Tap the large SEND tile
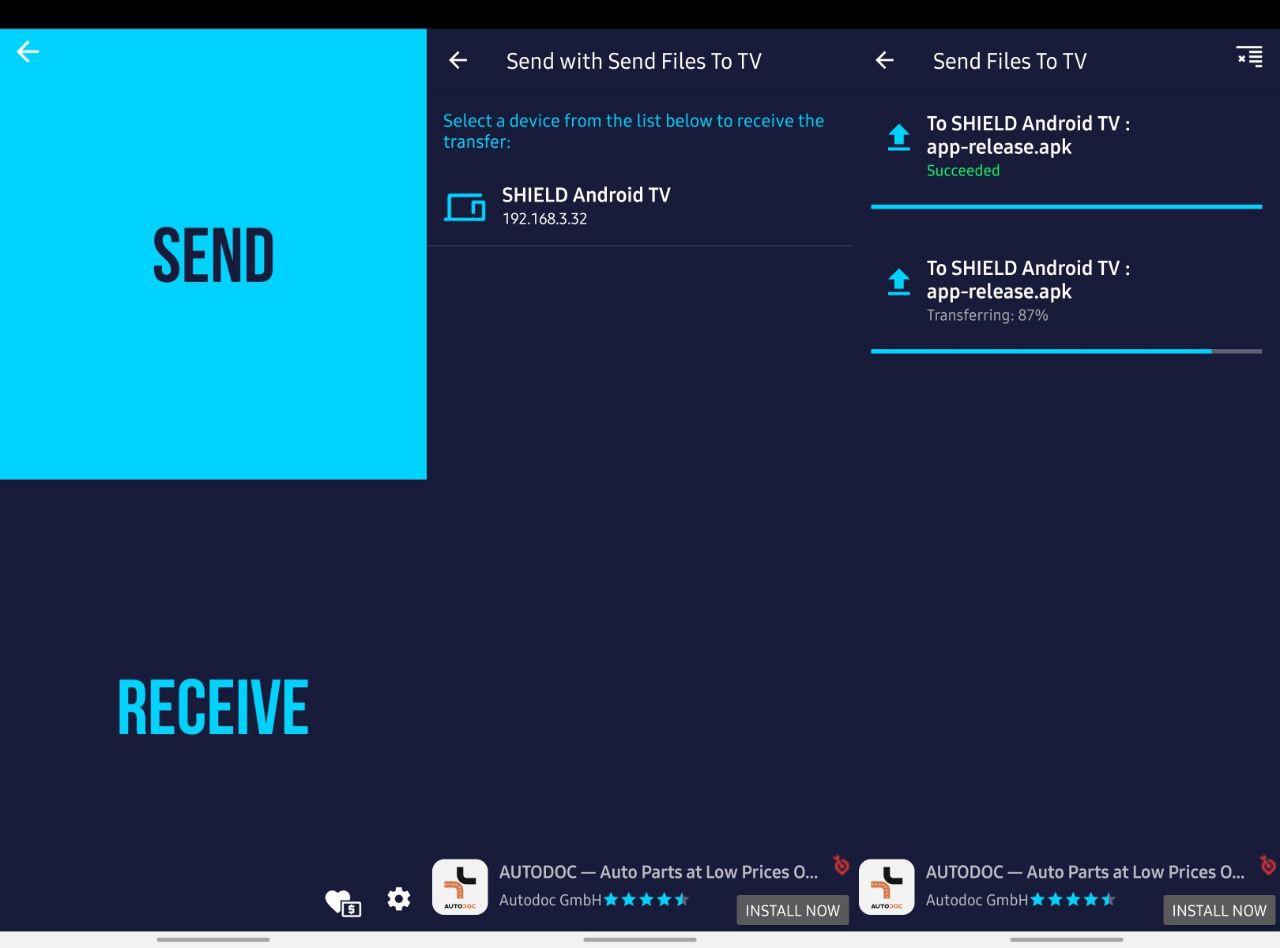 click(x=213, y=254)
